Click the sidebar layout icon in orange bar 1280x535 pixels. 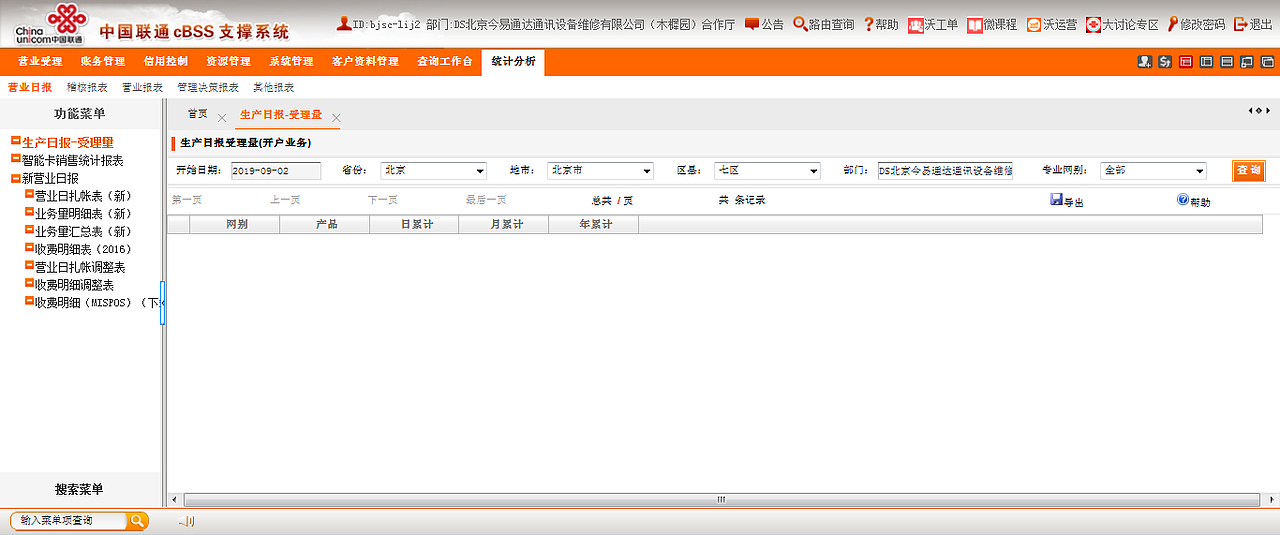coord(1206,62)
